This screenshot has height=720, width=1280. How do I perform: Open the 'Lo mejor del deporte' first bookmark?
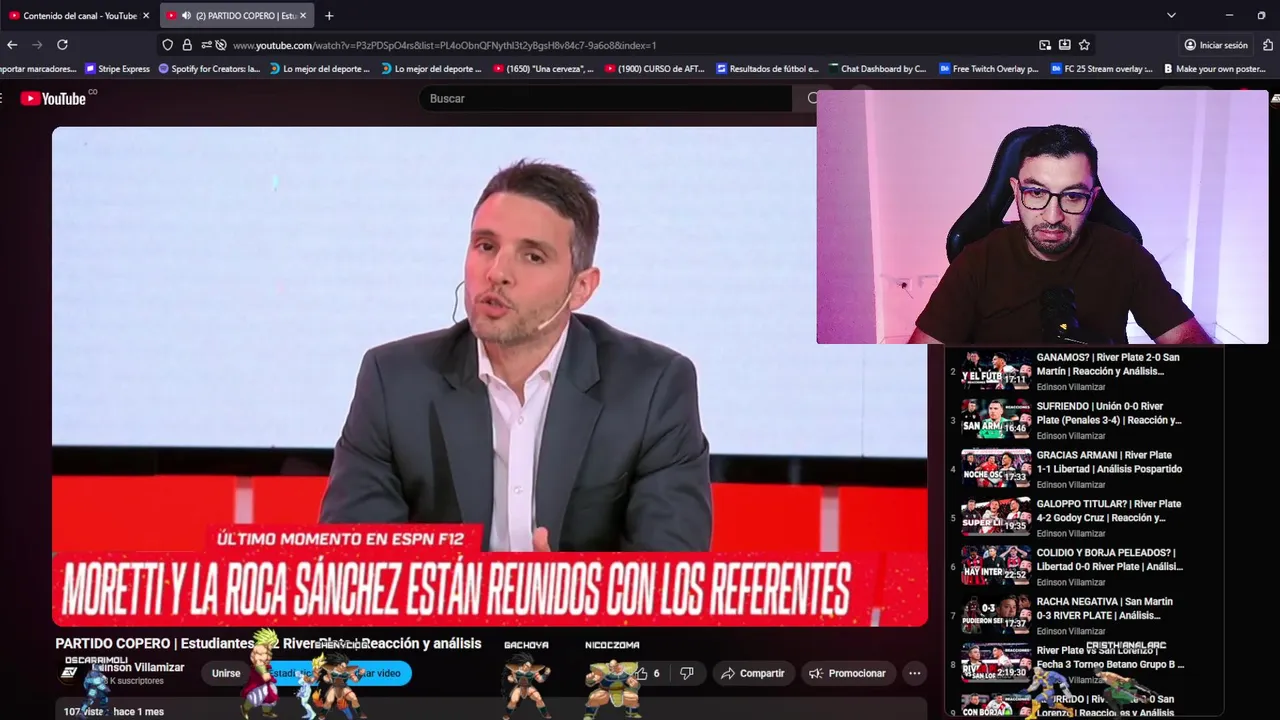coord(320,69)
